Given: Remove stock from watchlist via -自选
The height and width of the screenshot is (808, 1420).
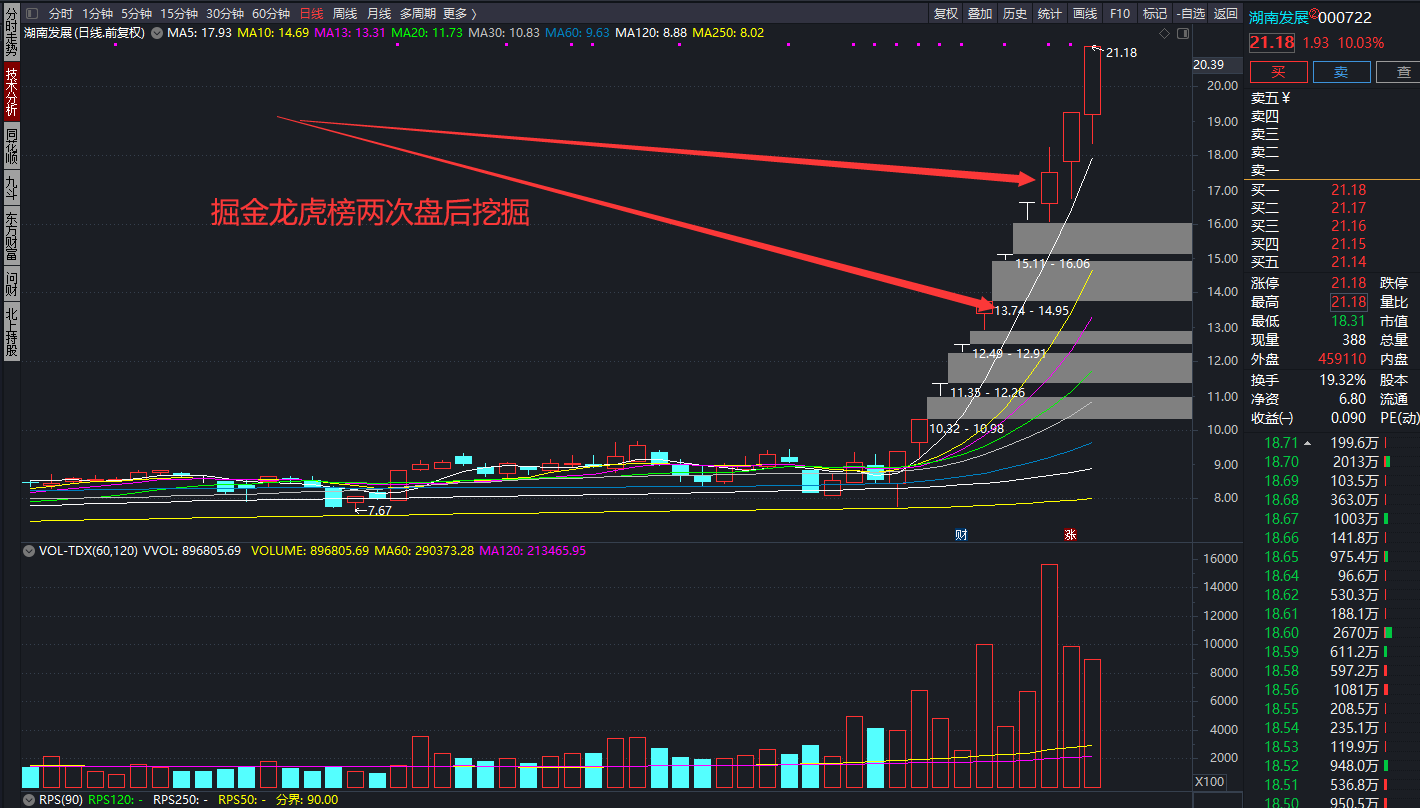Looking at the screenshot, I should 1190,14.
